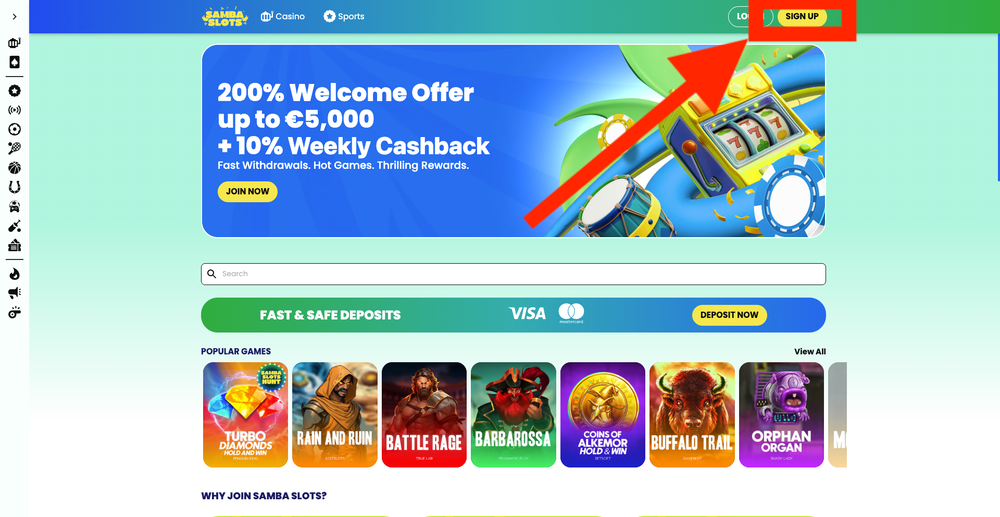Focus the game Search field

pos(513,274)
